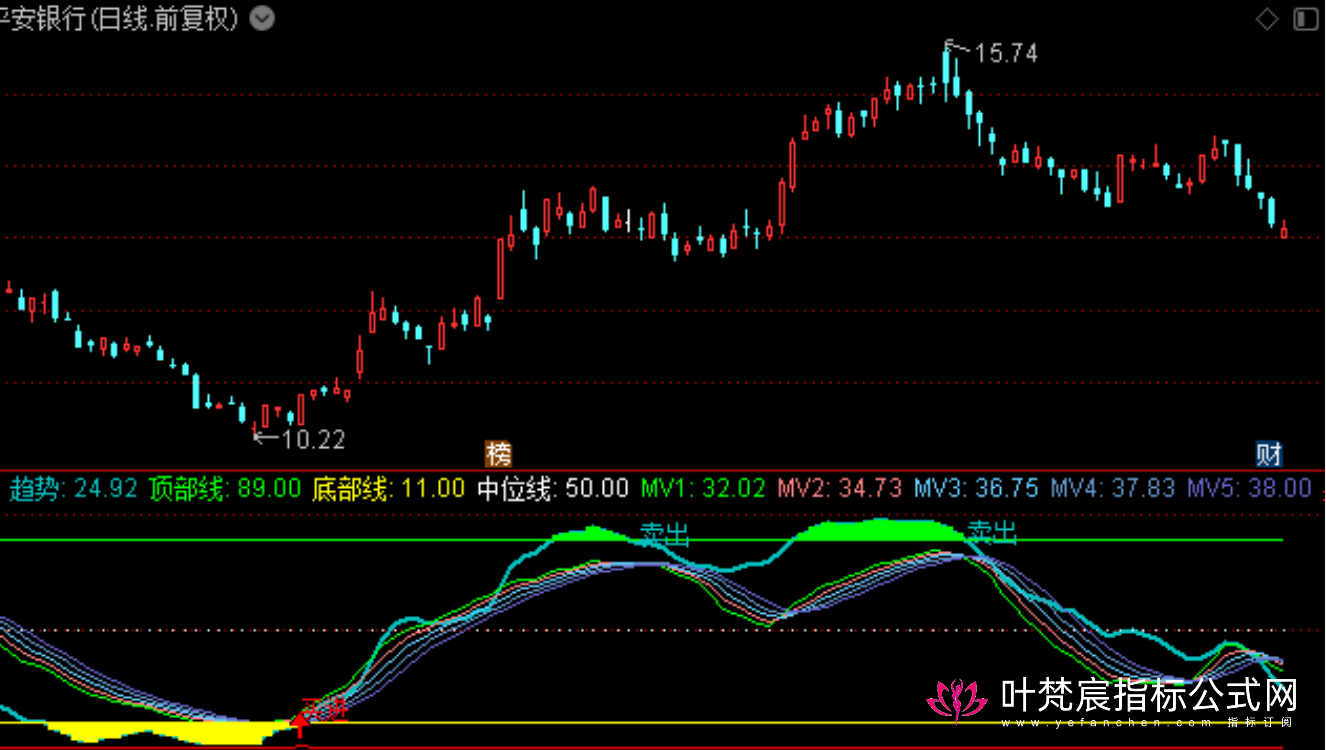This screenshot has width=1326, height=750.
Task: Open the dropdown arrow beside 平安银行 title
Action: click(x=261, y=19)
